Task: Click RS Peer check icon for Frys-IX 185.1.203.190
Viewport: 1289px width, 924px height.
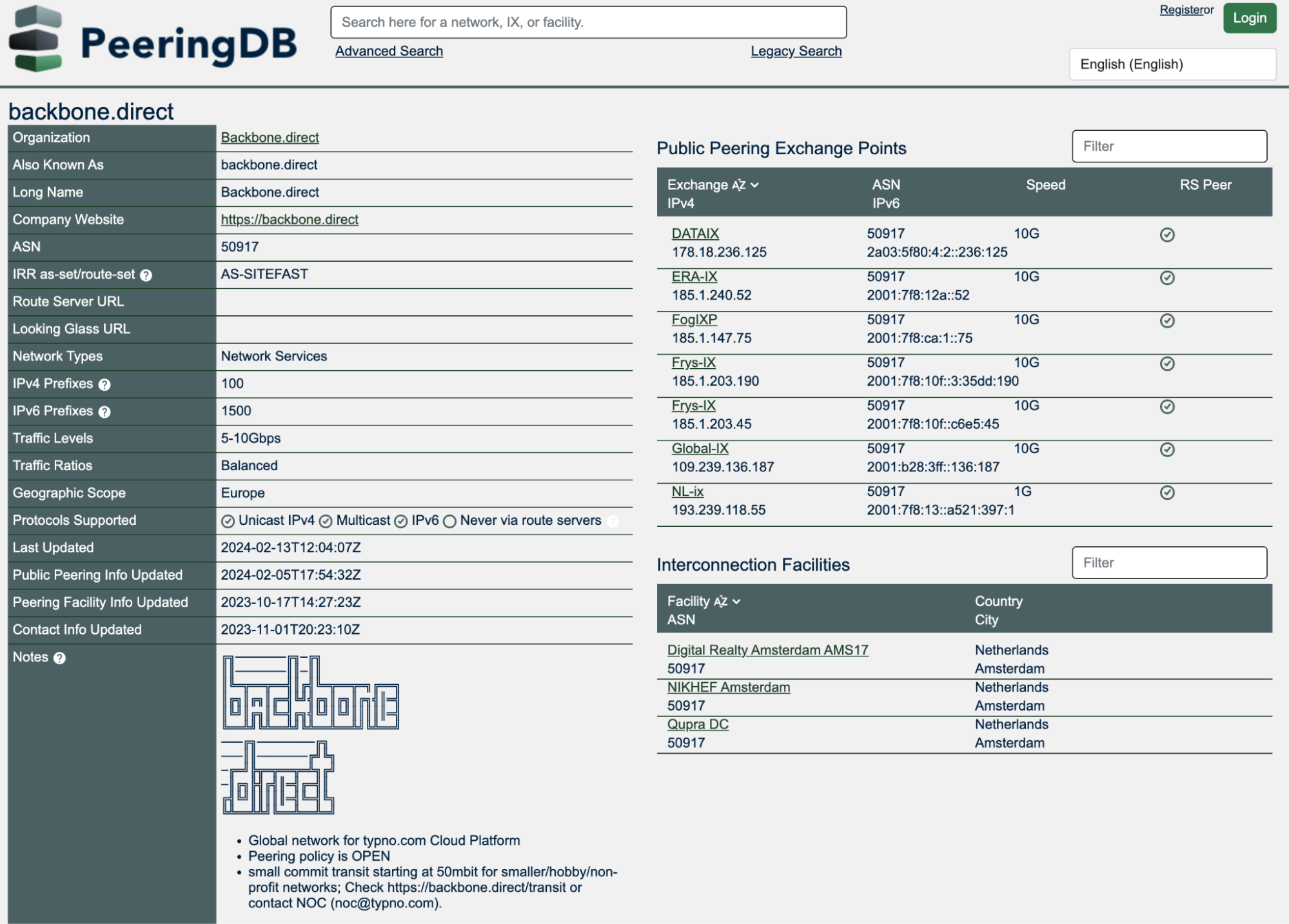Action: point(1167,364)
